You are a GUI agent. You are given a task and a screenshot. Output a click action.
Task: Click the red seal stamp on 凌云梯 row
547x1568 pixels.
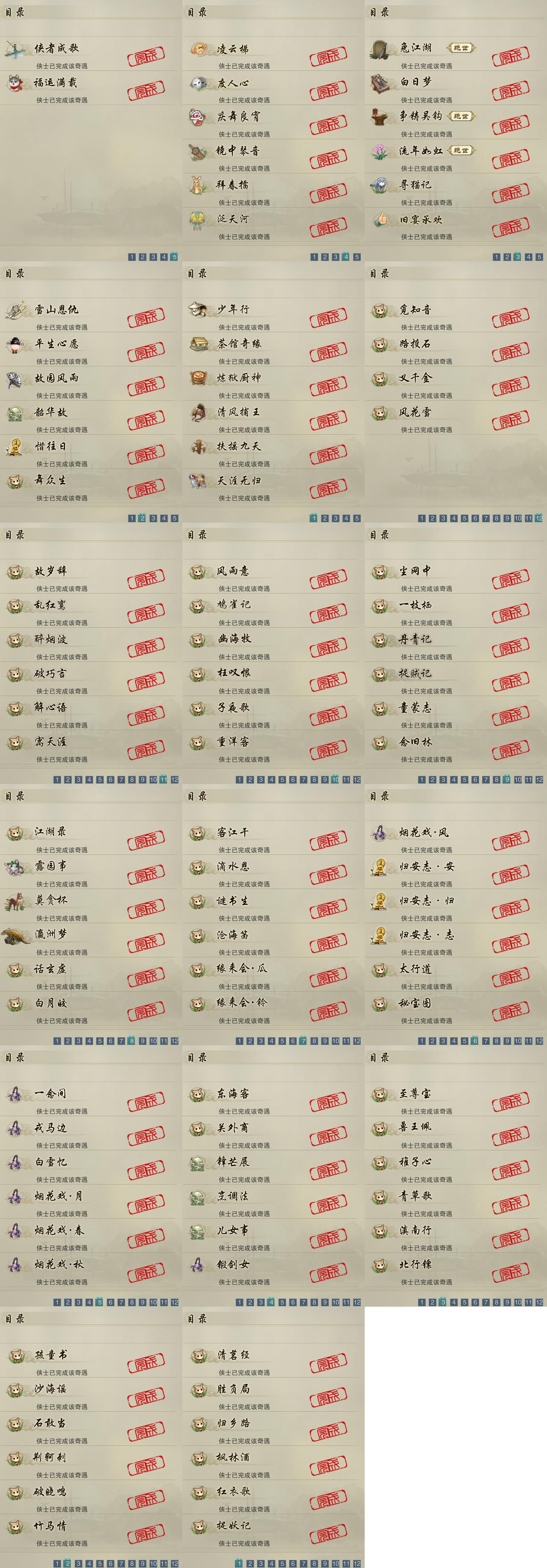(328, 57)
